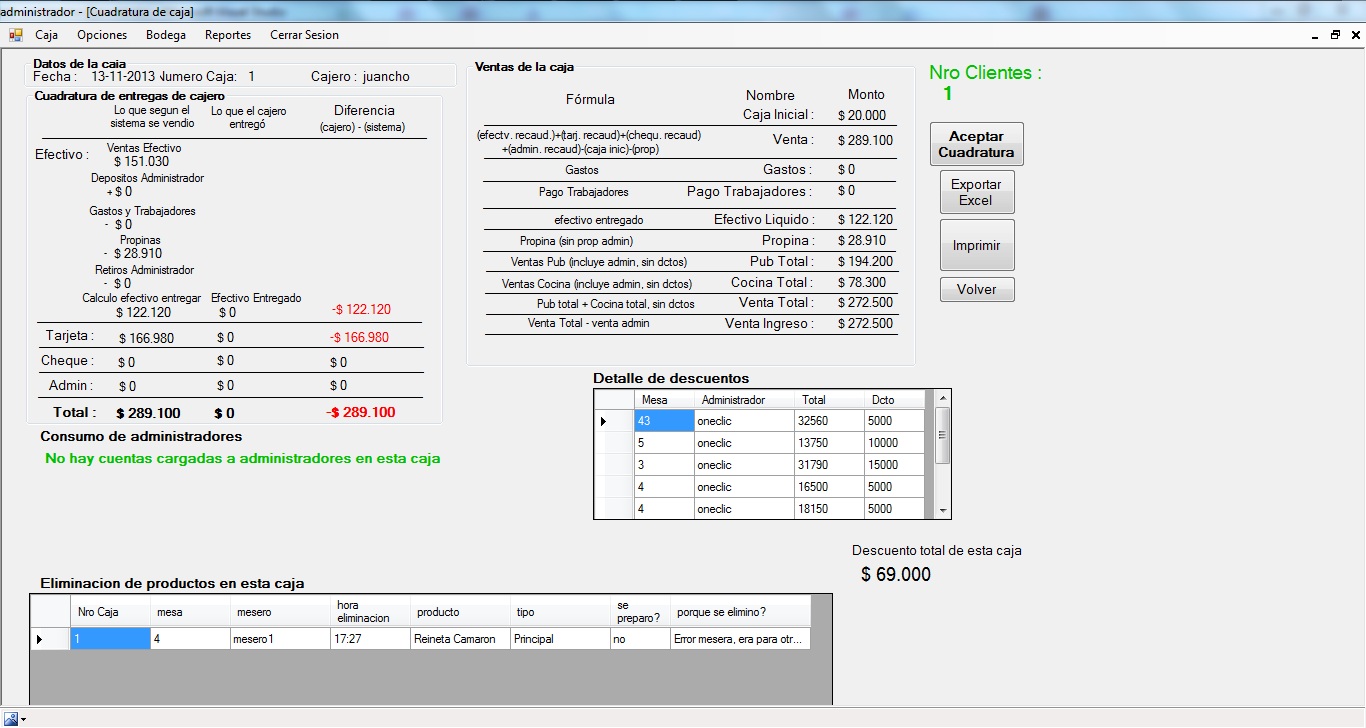Screen dimensions: 1366x728
Task: Click the Fecha value 13-11-2013
Action: point(123,76)
